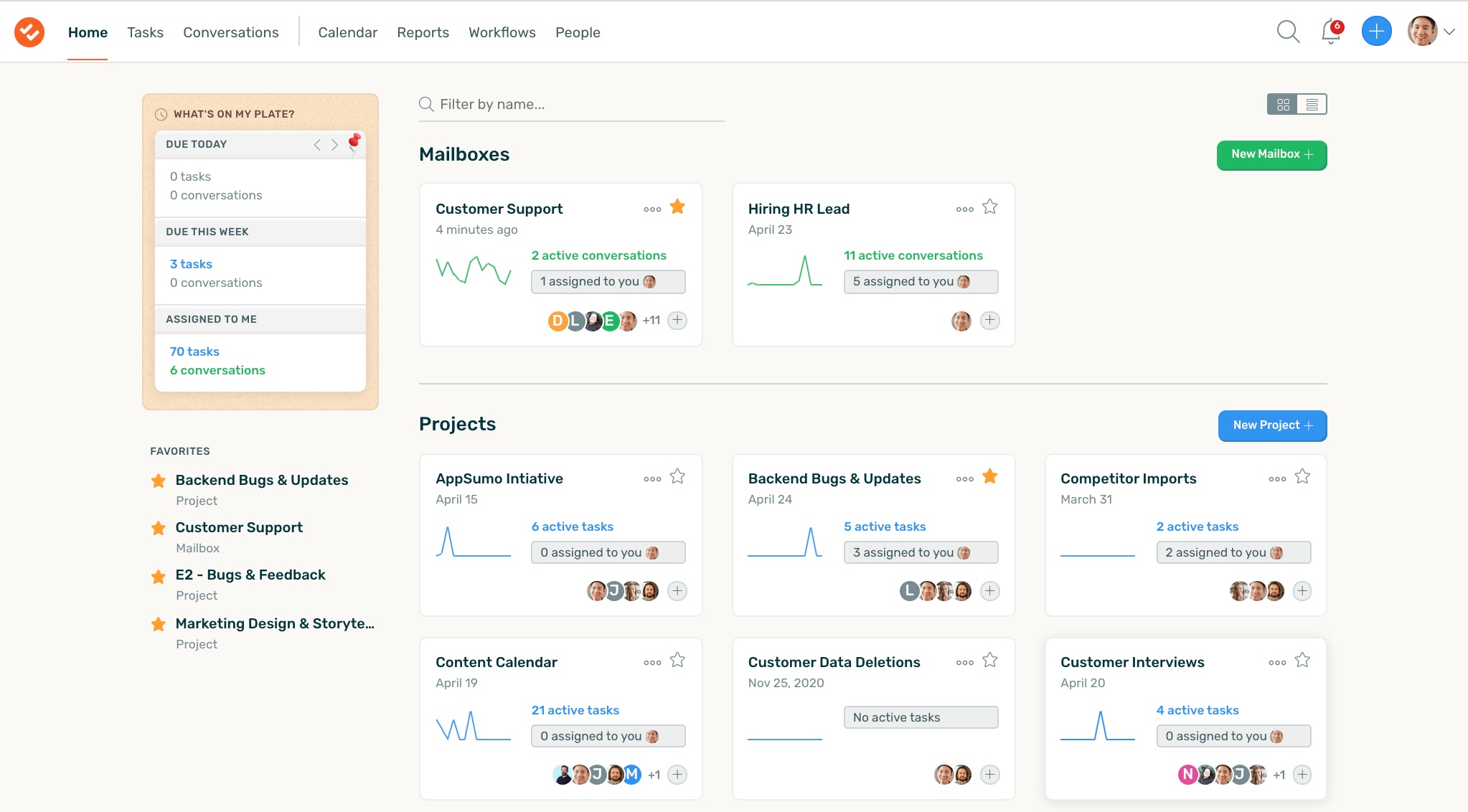Click the previous arrow on Due Today card
The image size is (1468, 812).
point(317,144)
